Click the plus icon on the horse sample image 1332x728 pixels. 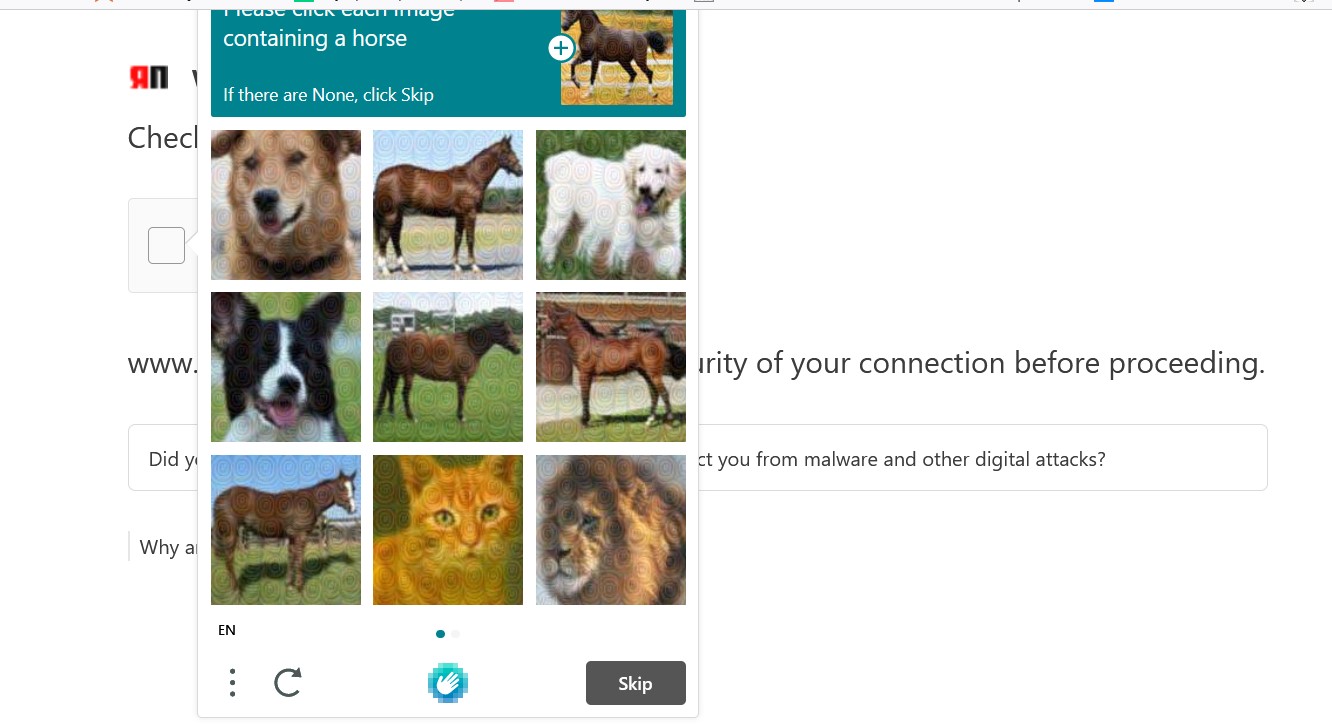click(x=561, y=48)
